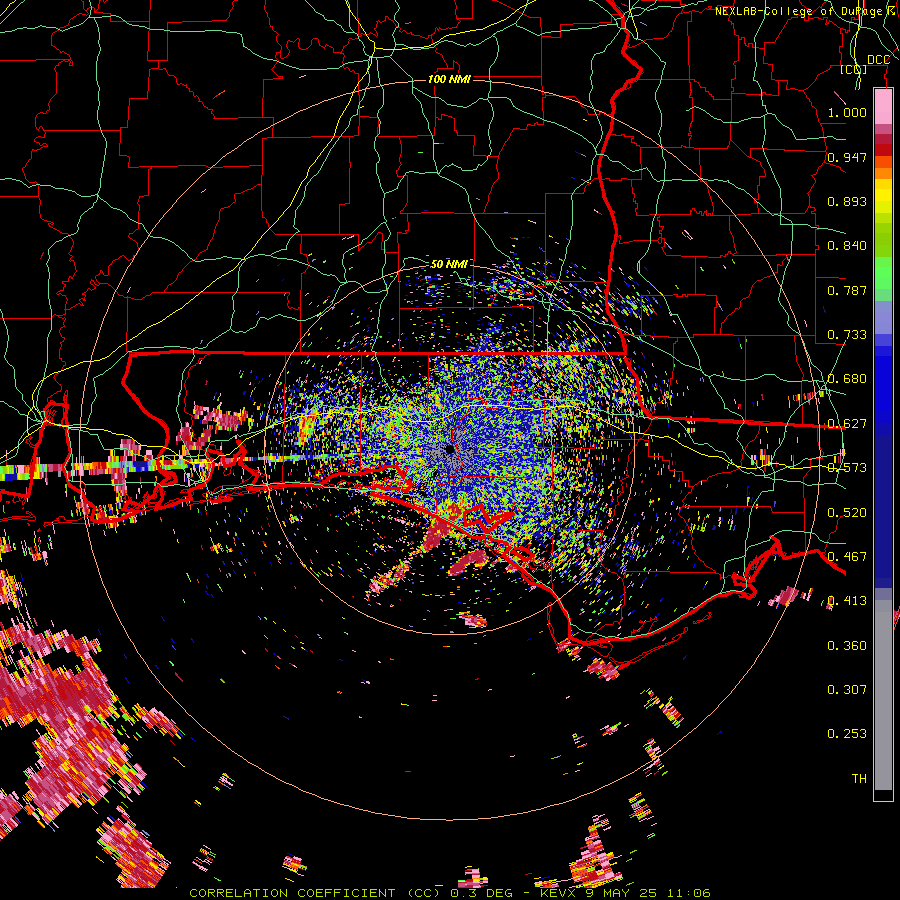
Task: Select the 0.947 legend value
Action: [x=847, y=157]
